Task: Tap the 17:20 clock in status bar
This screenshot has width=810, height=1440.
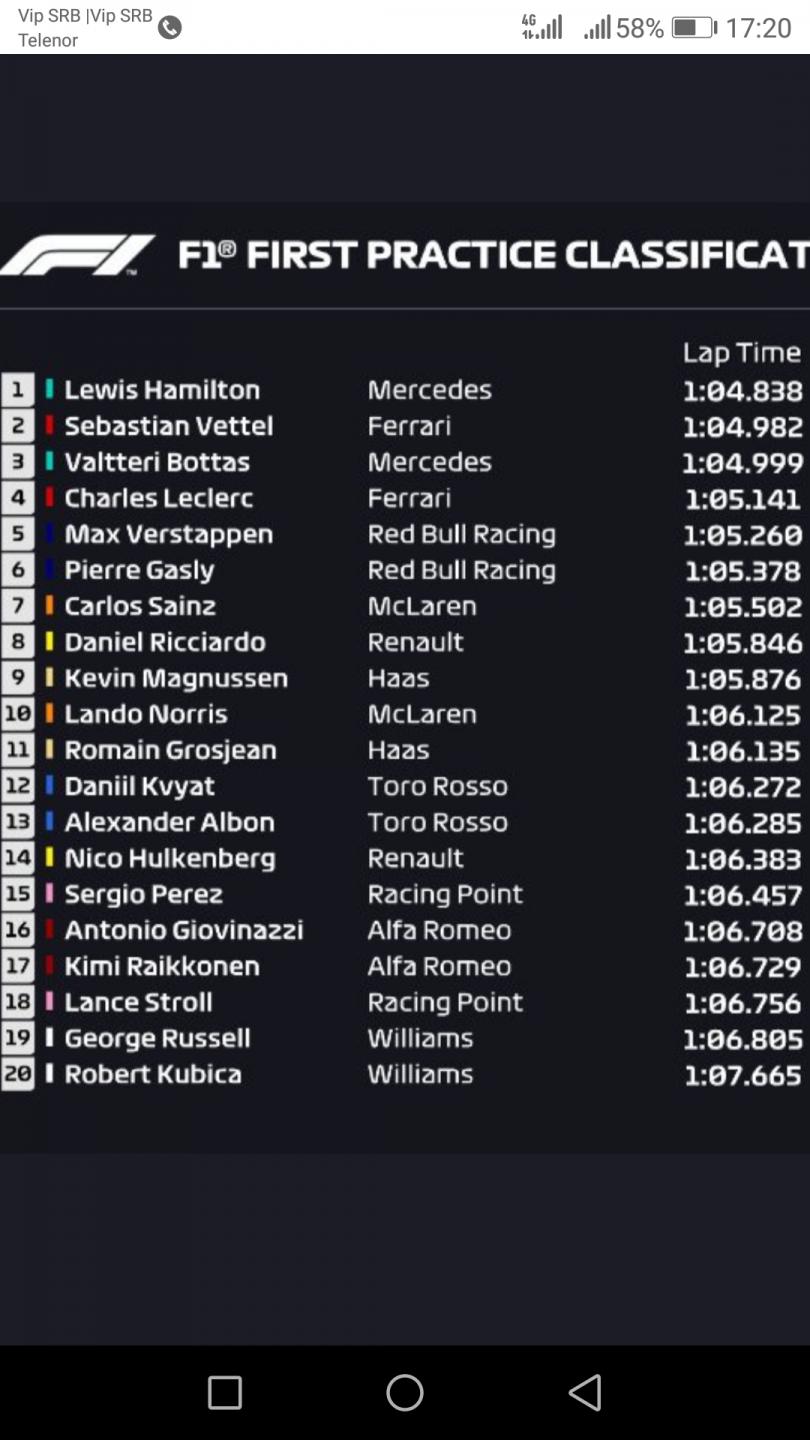Action: point(758,28)
